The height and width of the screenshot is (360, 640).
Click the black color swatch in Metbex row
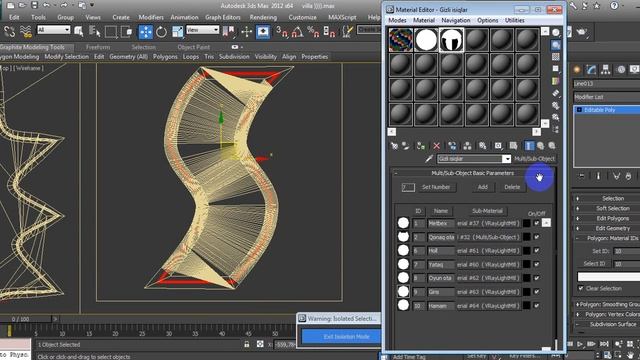(x=527, y=223)
